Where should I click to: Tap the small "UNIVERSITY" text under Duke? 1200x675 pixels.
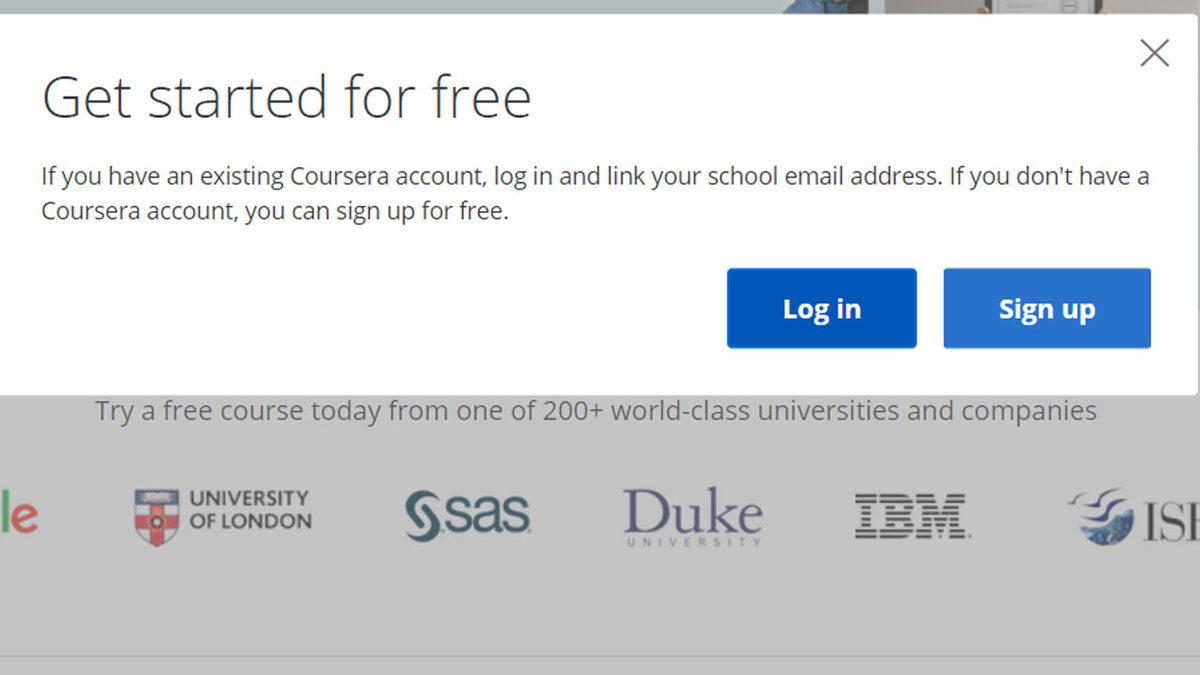pos(693,542)
